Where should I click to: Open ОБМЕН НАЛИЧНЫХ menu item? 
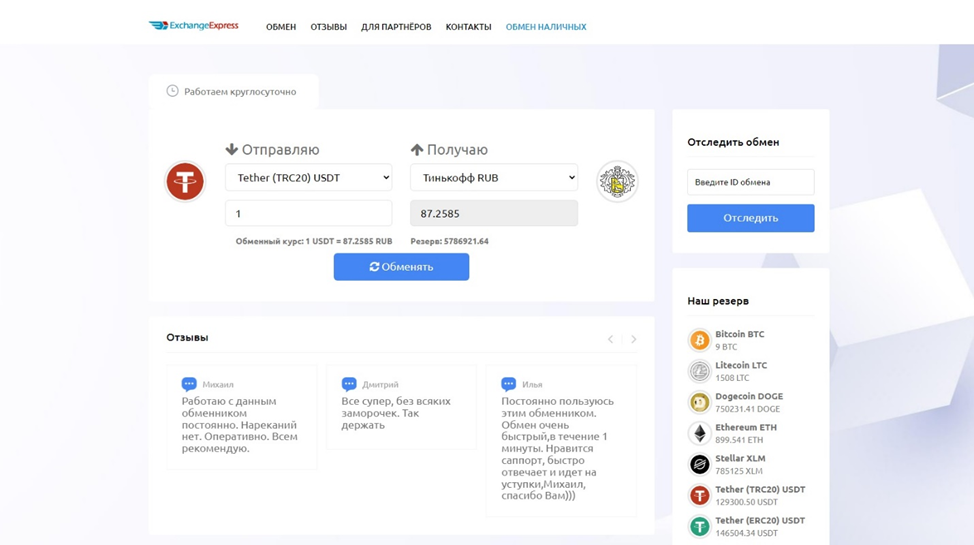(x=546, y=27)
